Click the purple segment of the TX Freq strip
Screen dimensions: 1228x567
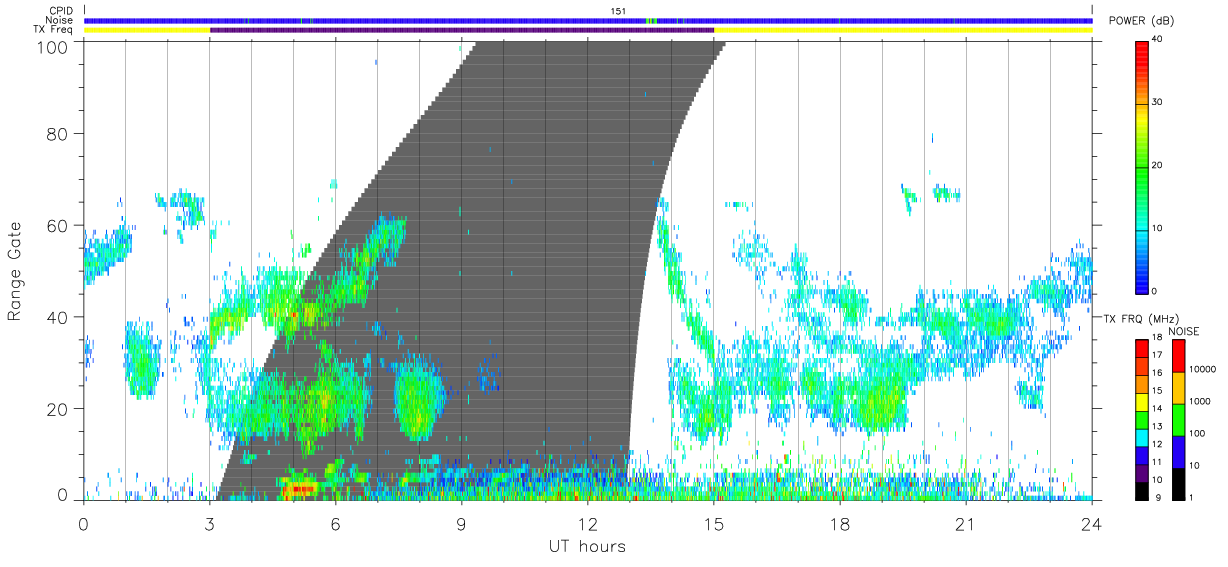point(462,30)
